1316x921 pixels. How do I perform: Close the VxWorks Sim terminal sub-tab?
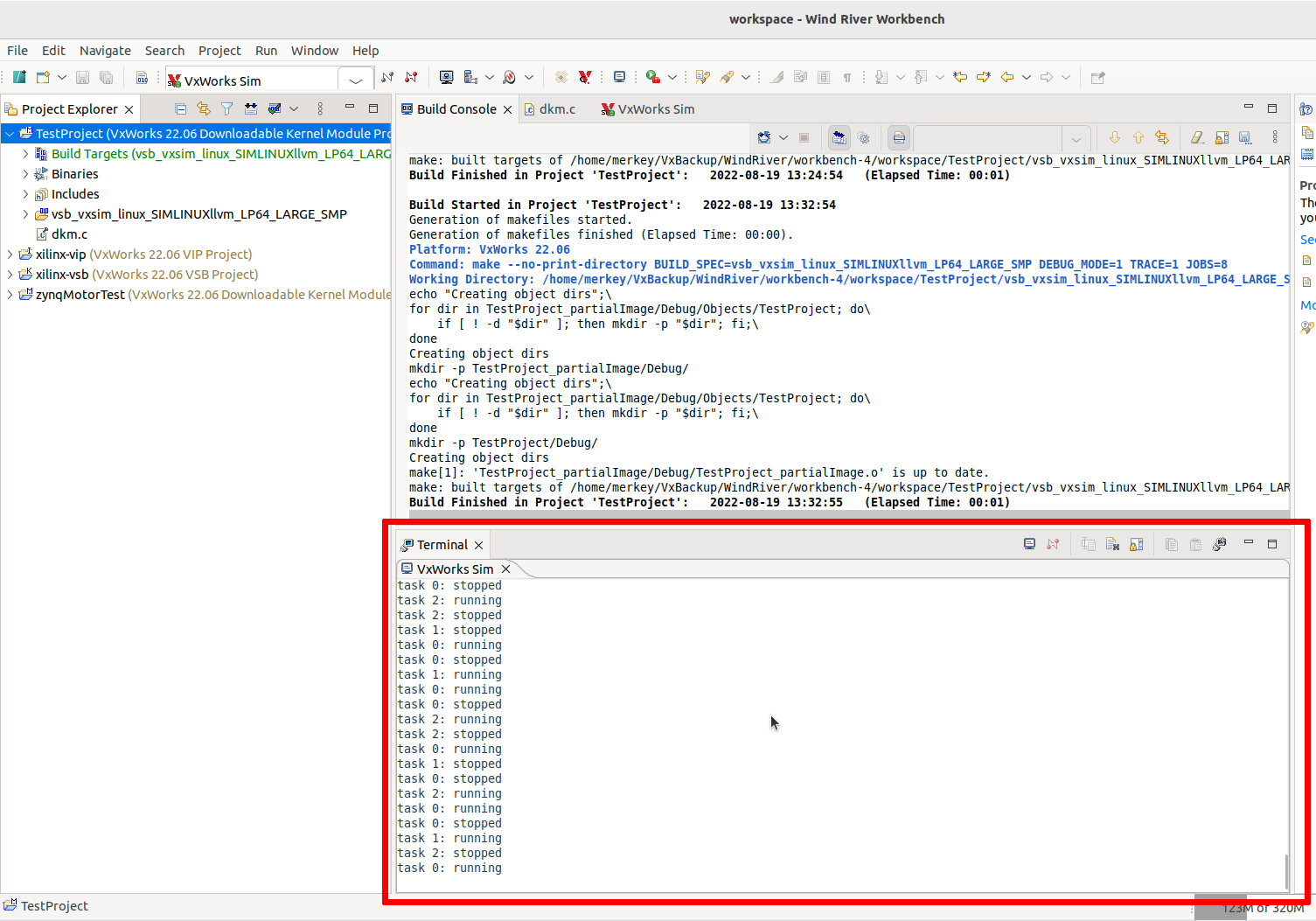click(x=505, y=569)
